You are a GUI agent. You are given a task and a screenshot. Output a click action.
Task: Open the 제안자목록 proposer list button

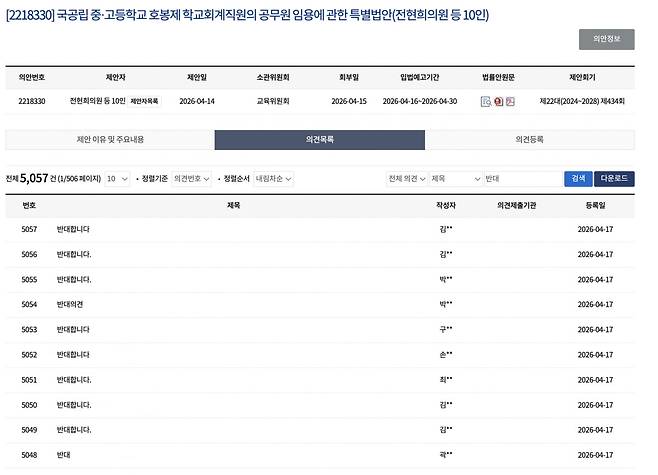(144, 101)
